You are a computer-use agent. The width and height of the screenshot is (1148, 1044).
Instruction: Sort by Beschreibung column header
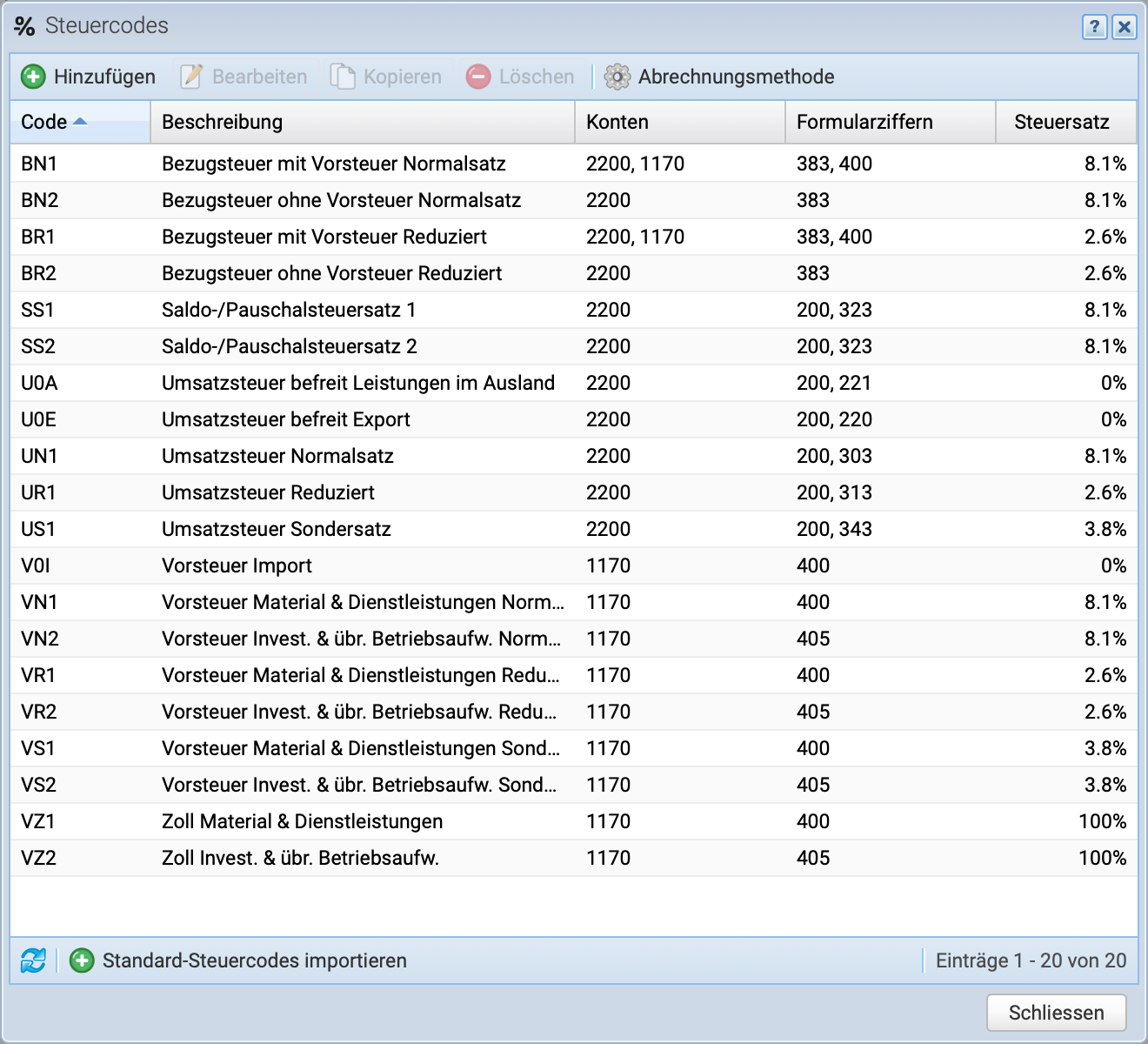coord(363,122)
